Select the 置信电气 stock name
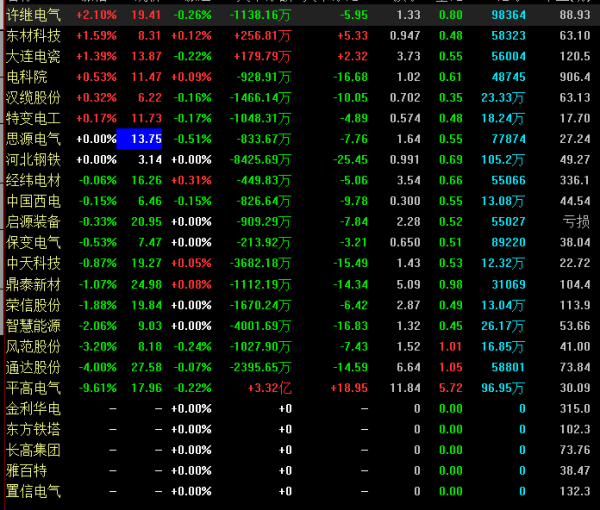The width and height of the screenshot is (600, 510). point(33,491)
